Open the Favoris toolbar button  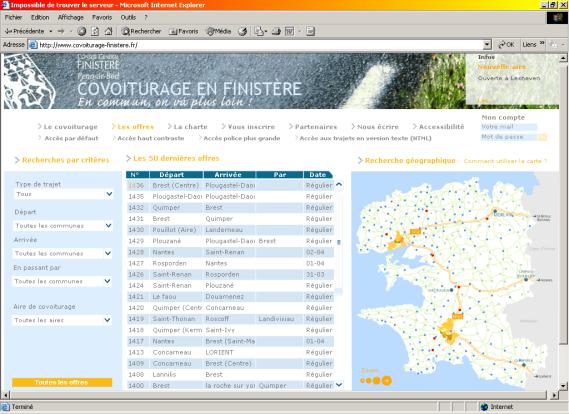click(x=184, y=32)
